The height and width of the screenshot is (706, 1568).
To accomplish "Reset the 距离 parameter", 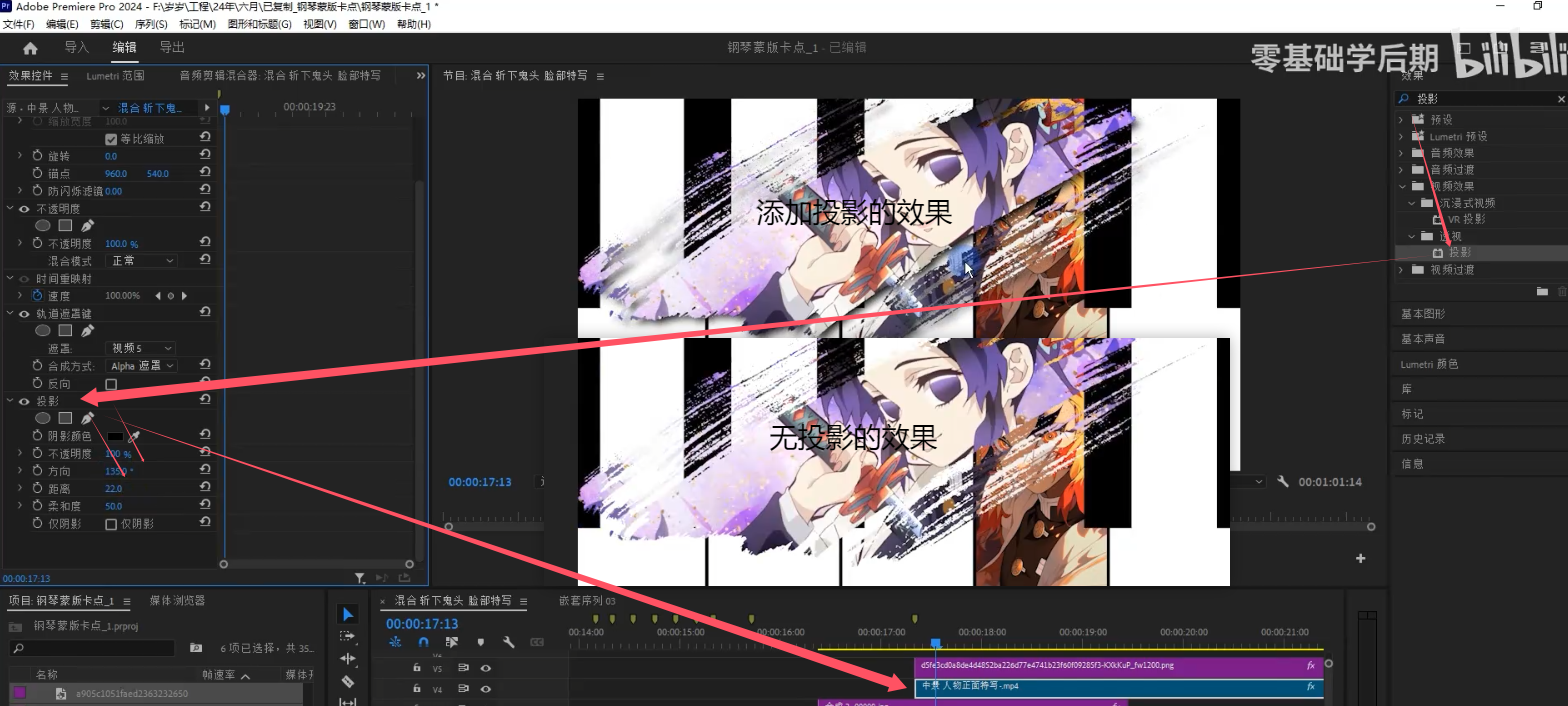I will click(205, 488).
